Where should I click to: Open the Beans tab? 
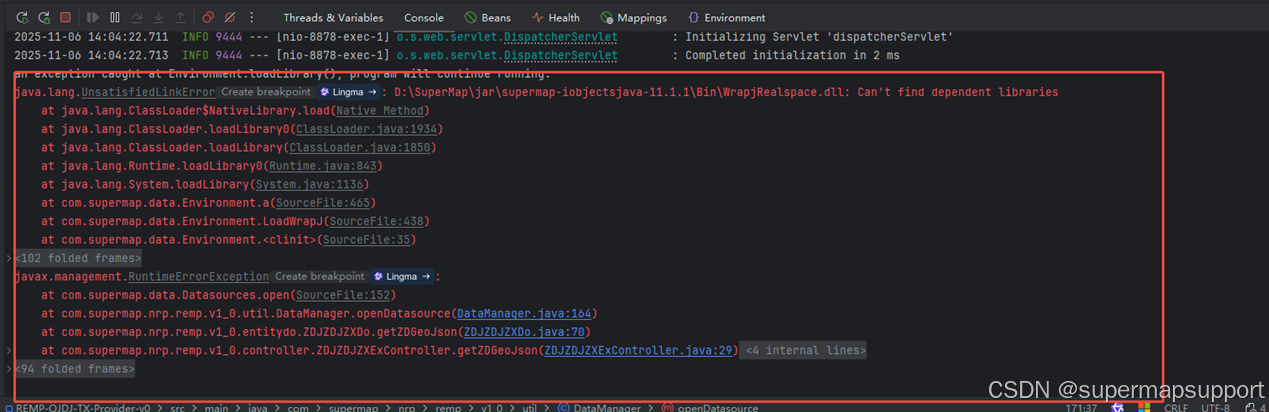[489, 17]
